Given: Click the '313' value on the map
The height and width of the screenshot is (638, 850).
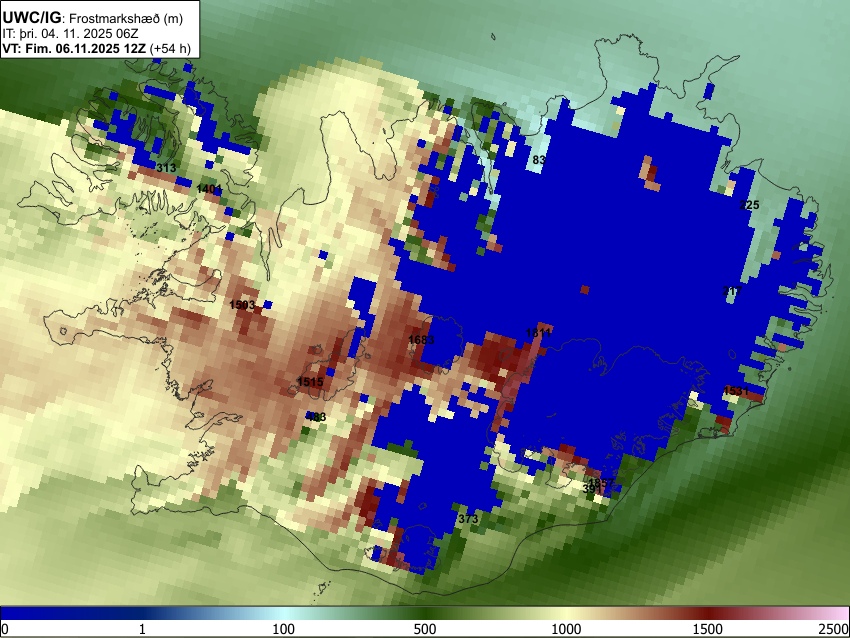Looking at the screenshot, I should pyautogui.click(x=166, y=167).
